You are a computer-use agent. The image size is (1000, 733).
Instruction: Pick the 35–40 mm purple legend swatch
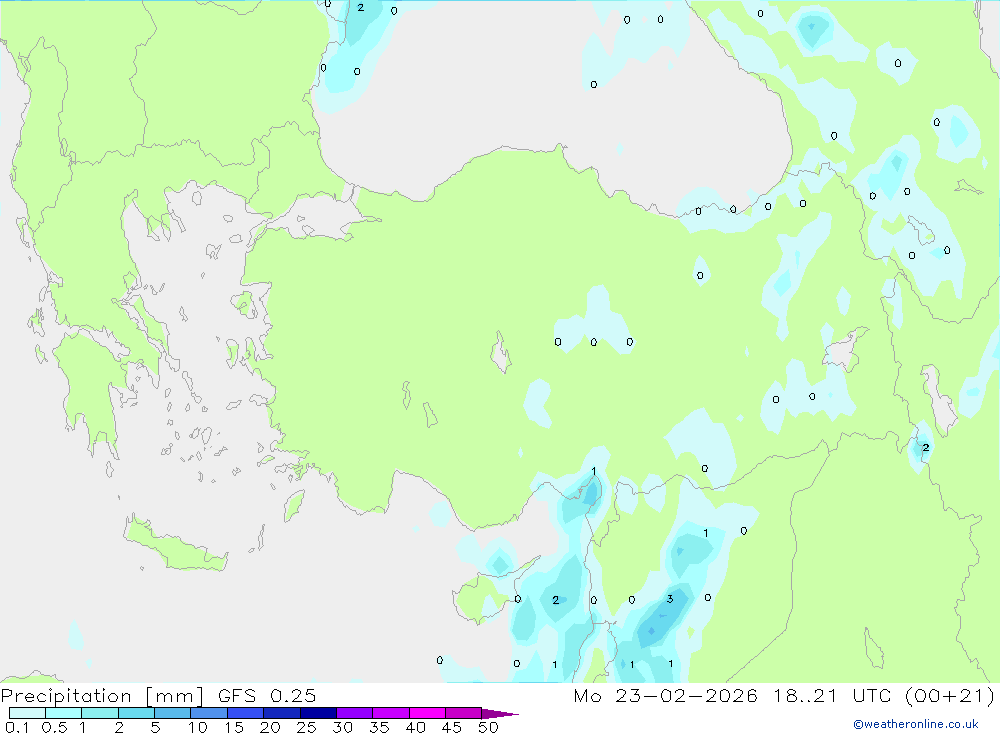390,713
